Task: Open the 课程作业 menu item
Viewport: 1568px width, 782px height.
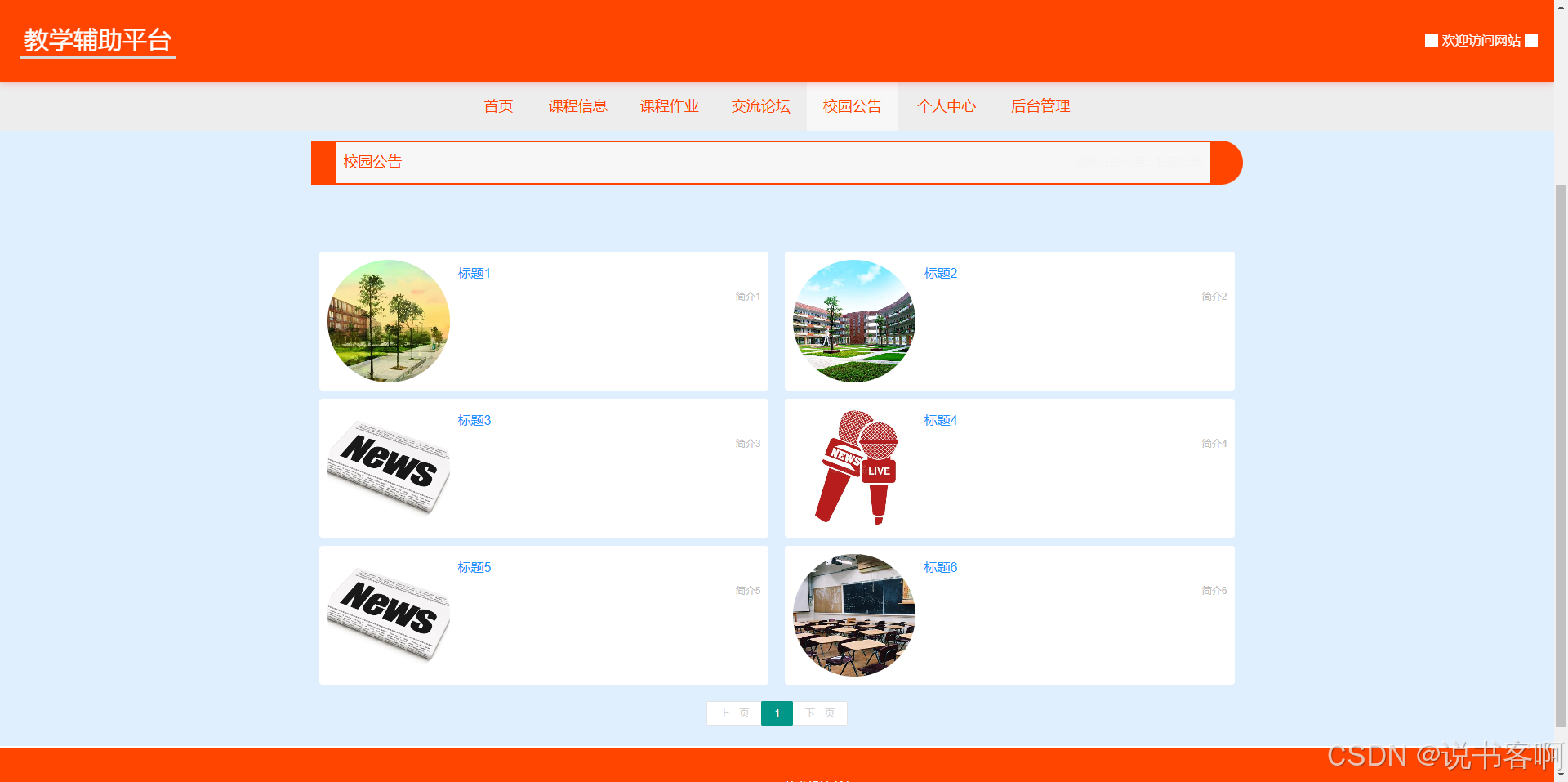Action: [x=669, y=106]
